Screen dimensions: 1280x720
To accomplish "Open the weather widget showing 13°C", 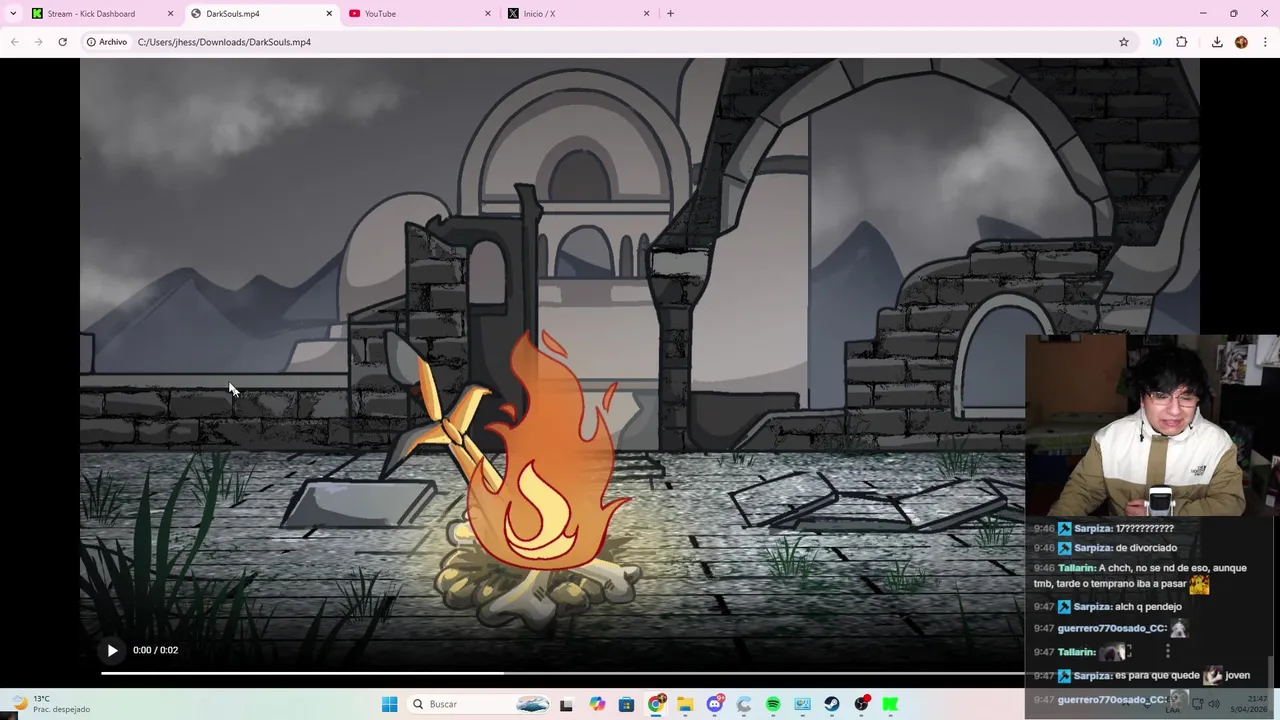I will click(50, 704).
